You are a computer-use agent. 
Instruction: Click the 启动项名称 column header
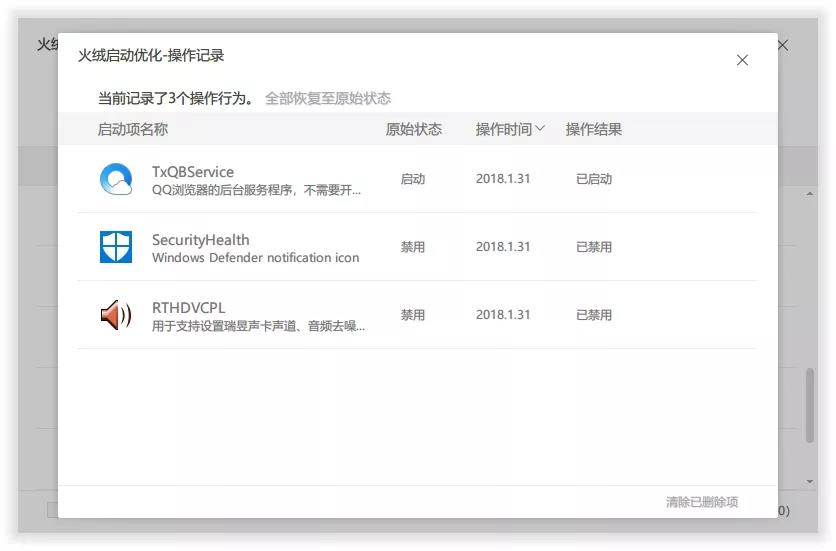coord(133,129)
